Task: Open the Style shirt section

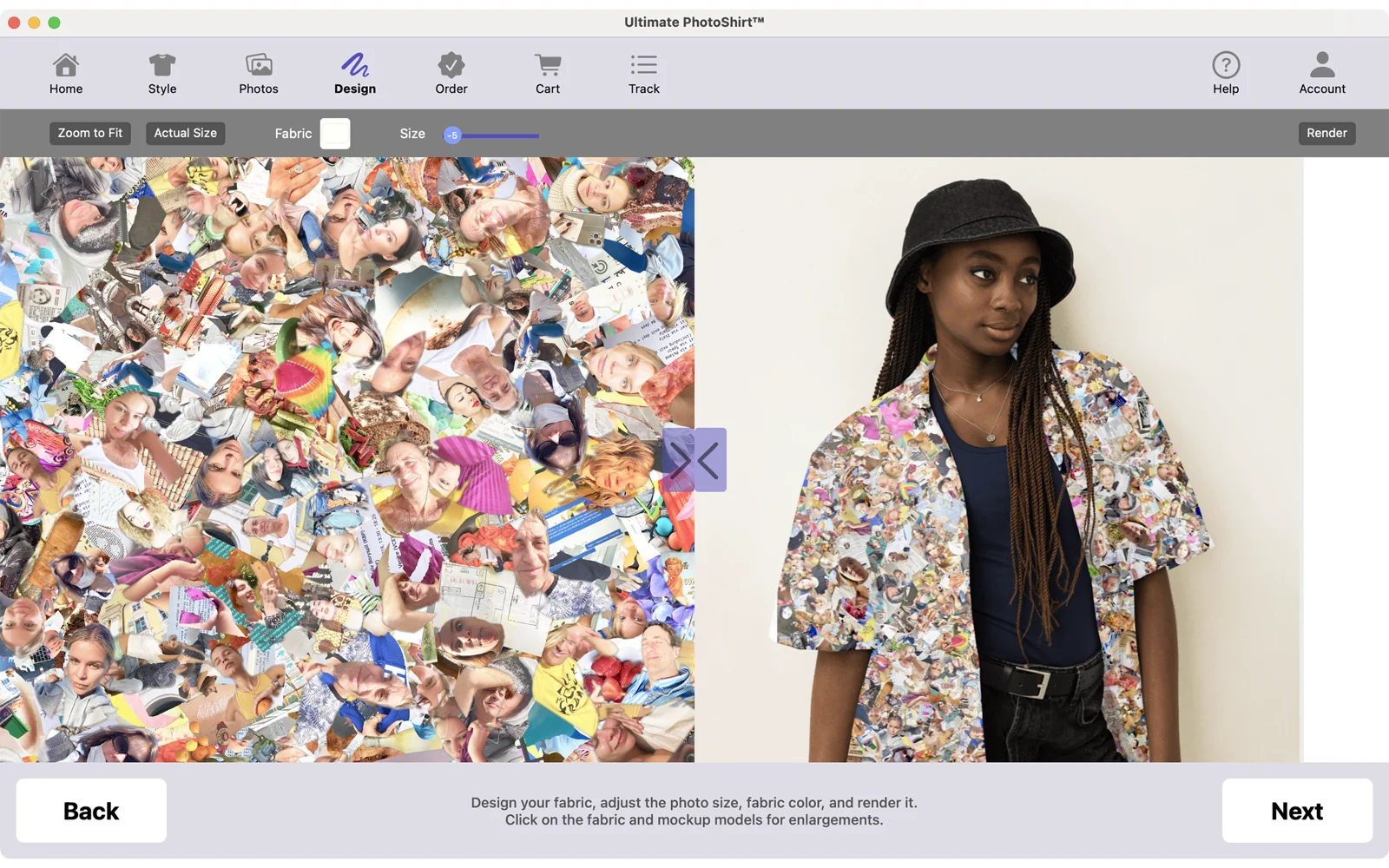Action: click(x=162, y=74)
